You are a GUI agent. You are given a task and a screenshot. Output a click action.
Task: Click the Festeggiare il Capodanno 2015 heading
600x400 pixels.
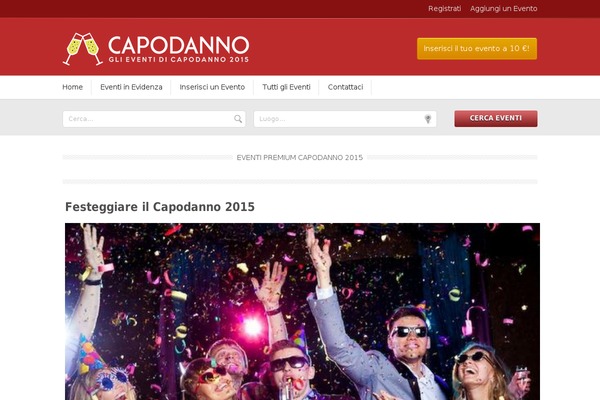160,207
